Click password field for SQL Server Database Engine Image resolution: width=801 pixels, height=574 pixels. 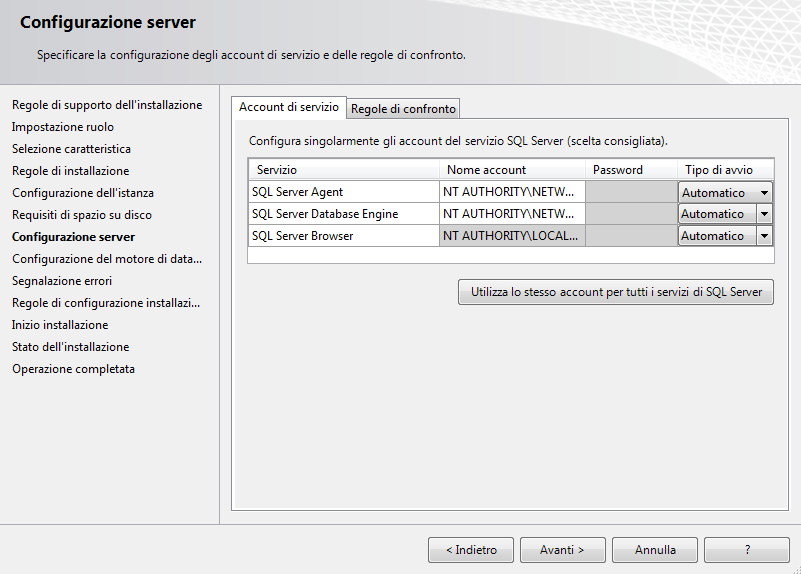tap(631, 214)
